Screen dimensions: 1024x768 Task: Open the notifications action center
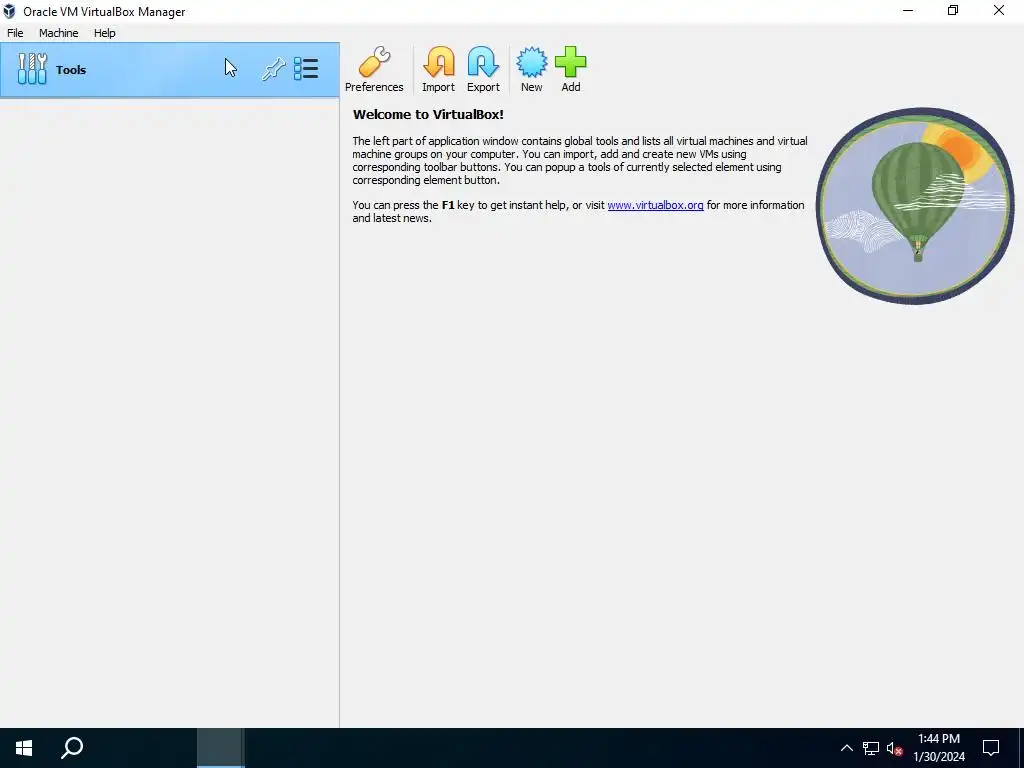991,748
